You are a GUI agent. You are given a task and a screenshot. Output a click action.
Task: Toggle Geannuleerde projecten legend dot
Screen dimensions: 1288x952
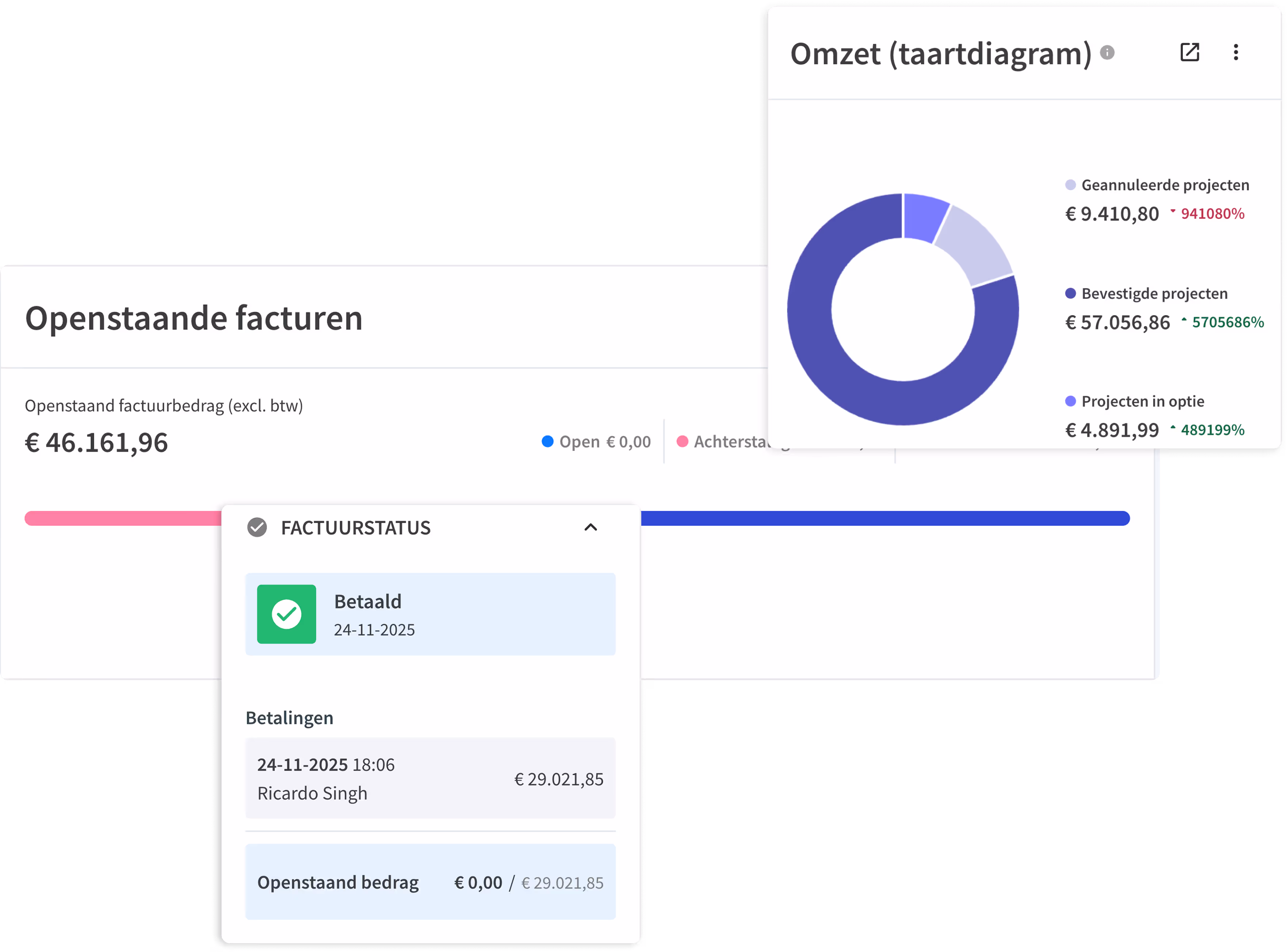tap(1070, 185)
